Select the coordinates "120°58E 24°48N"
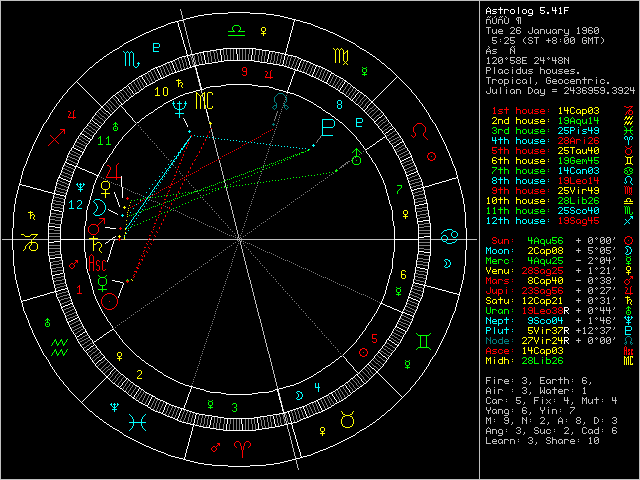The image size is (640, 480). tap(527, 61)
